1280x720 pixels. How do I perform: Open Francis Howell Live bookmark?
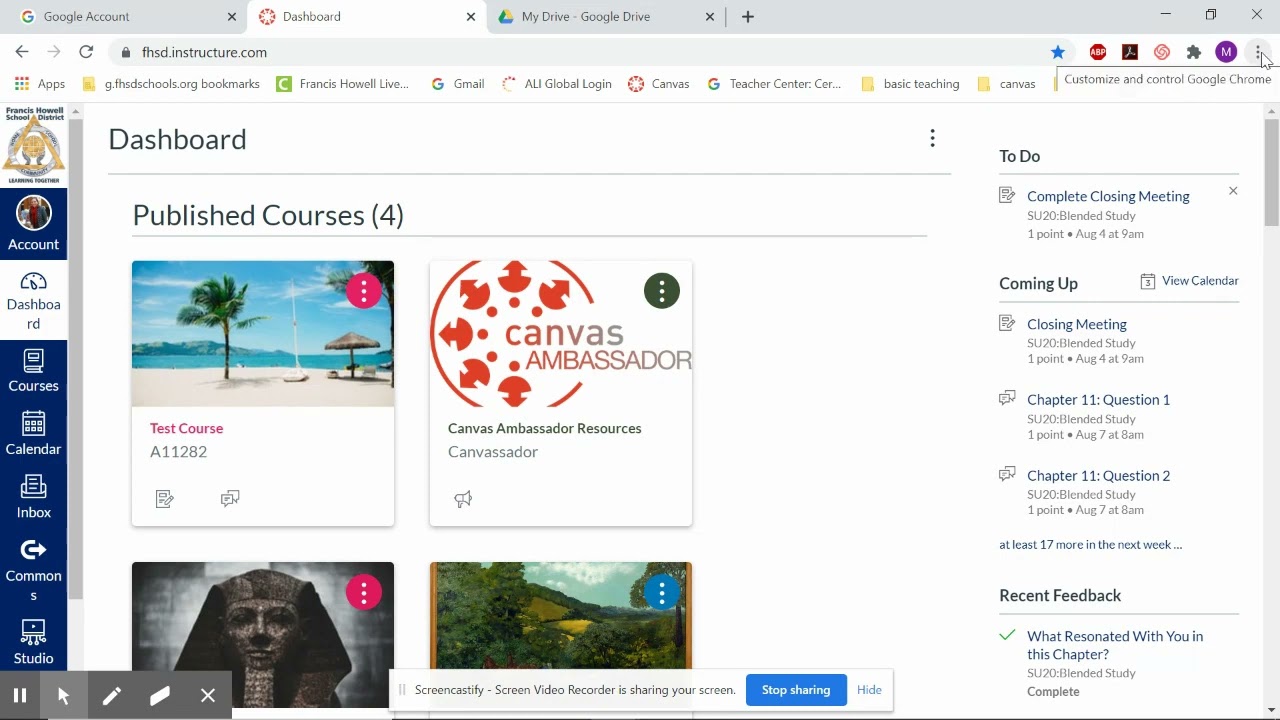(x=342, y=84)
